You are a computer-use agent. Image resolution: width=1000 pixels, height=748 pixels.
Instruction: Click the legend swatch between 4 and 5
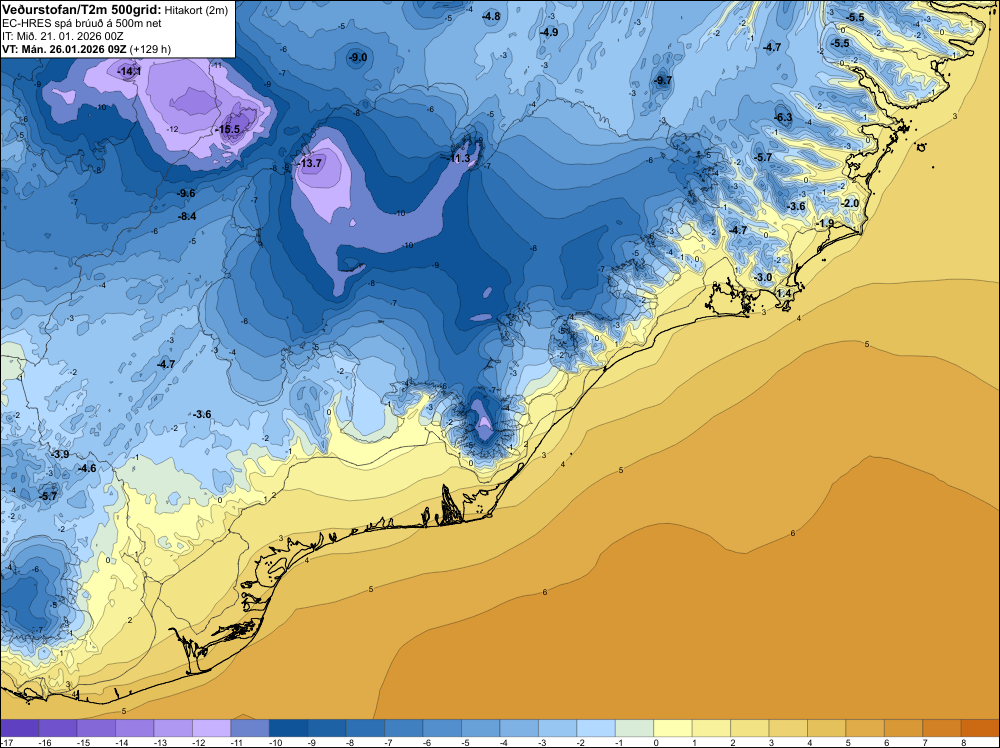click(x=826, y=728)
